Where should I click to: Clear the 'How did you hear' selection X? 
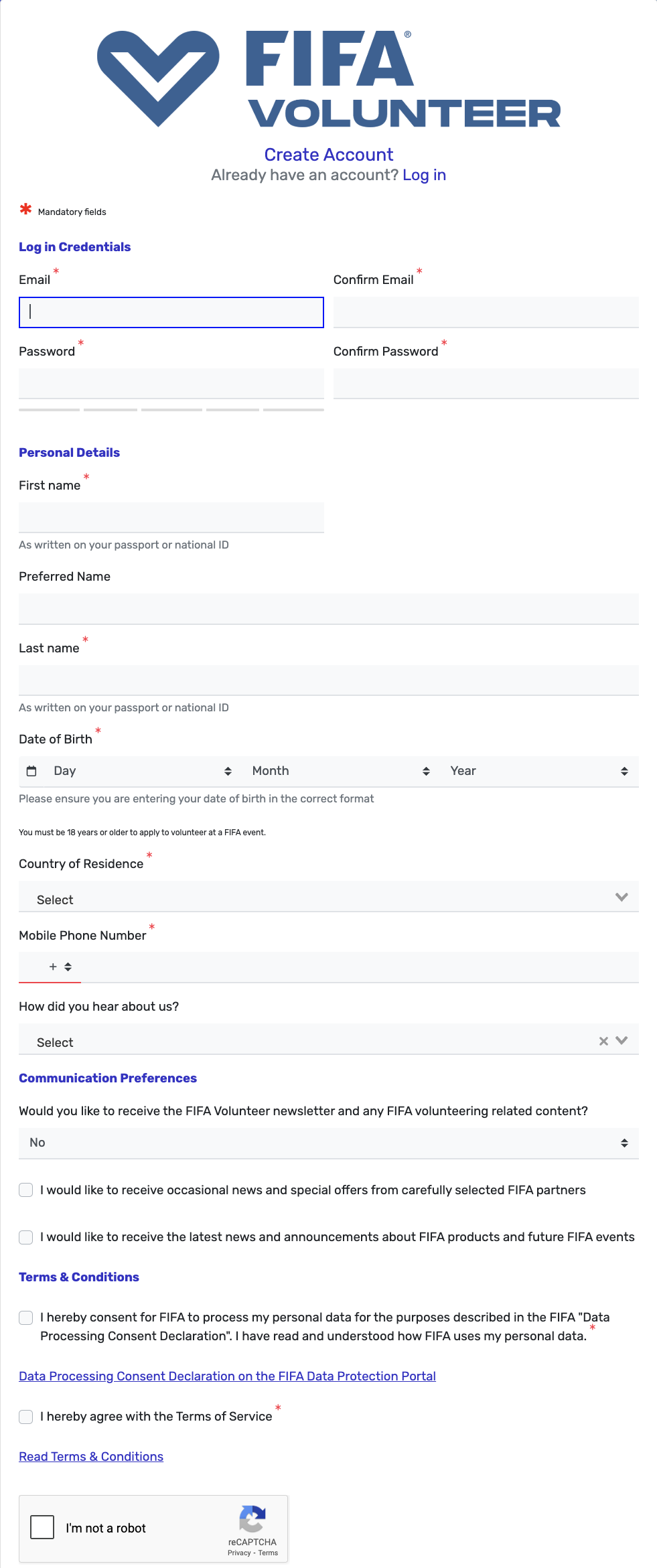click(603, 1041)
